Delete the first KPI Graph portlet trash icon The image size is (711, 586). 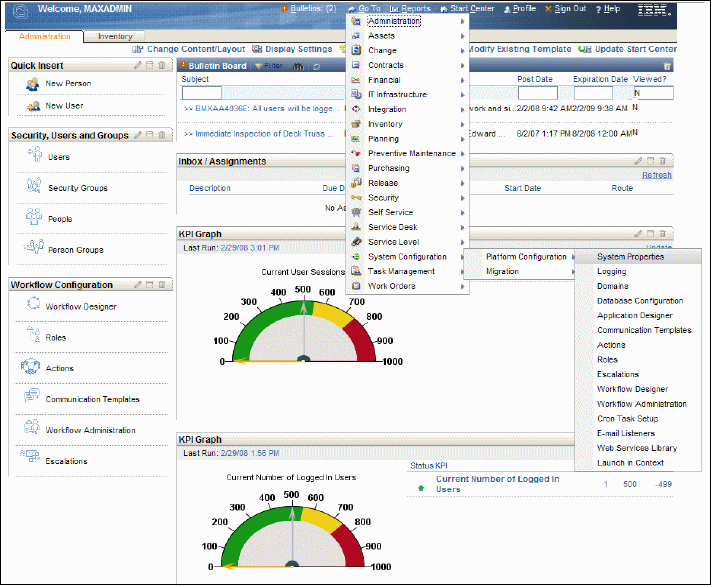pos(662,234)
